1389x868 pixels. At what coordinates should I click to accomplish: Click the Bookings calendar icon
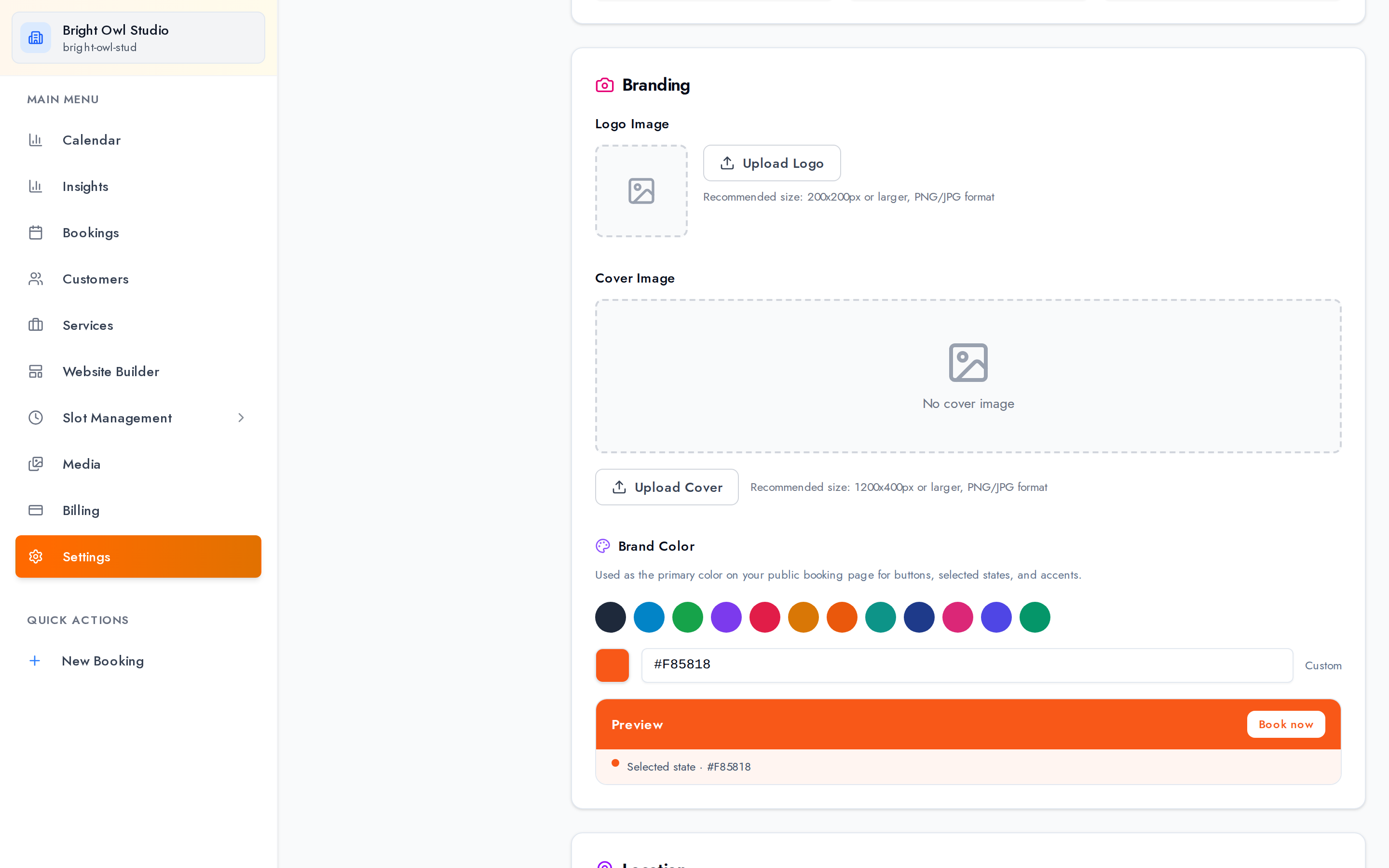[x=36, y=232]
